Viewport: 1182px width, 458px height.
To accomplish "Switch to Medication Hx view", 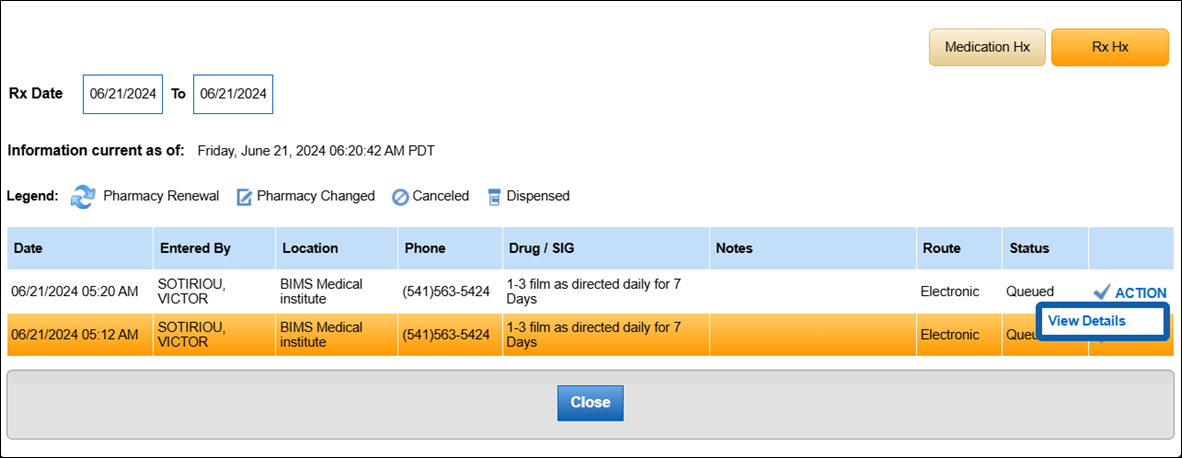I will 987,47.
